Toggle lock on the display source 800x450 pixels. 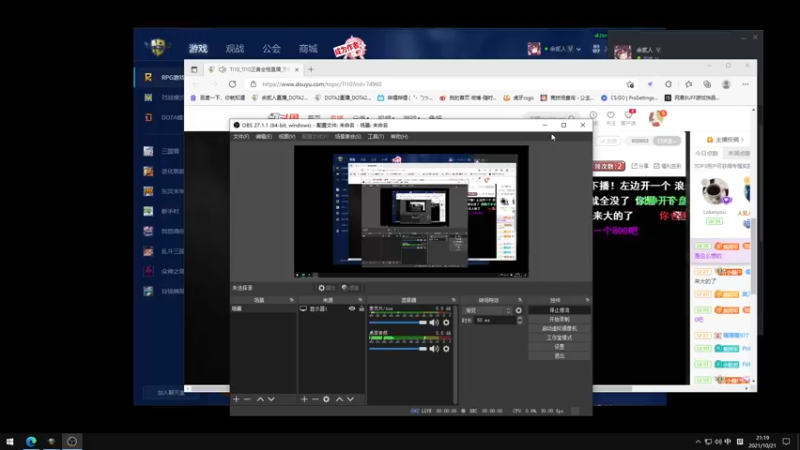pos(361,309)
